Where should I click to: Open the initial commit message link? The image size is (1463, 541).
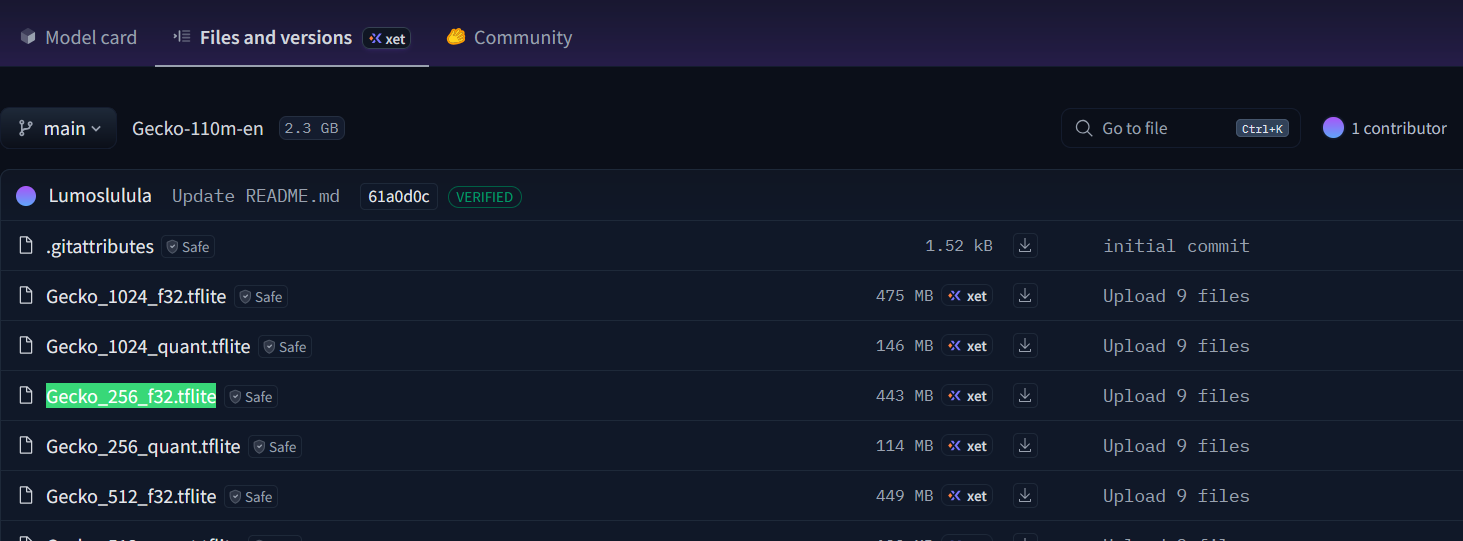tap(1176, 246)
